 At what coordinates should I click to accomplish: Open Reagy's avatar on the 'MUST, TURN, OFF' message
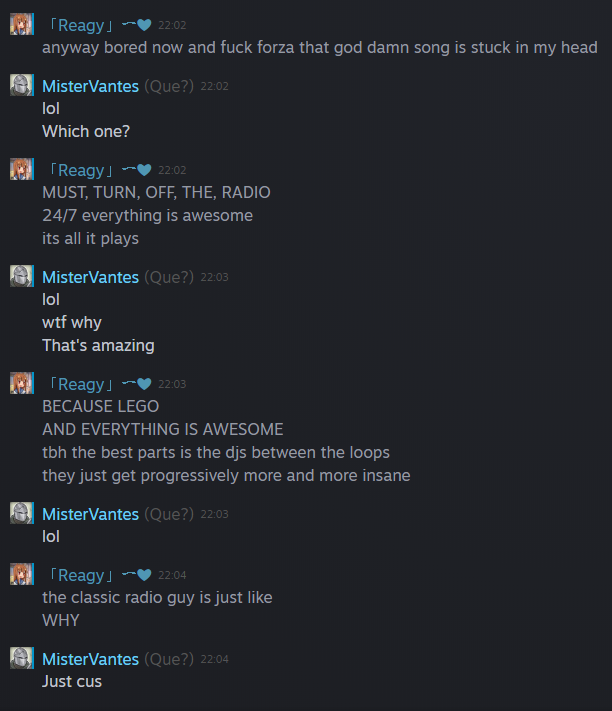22,169
